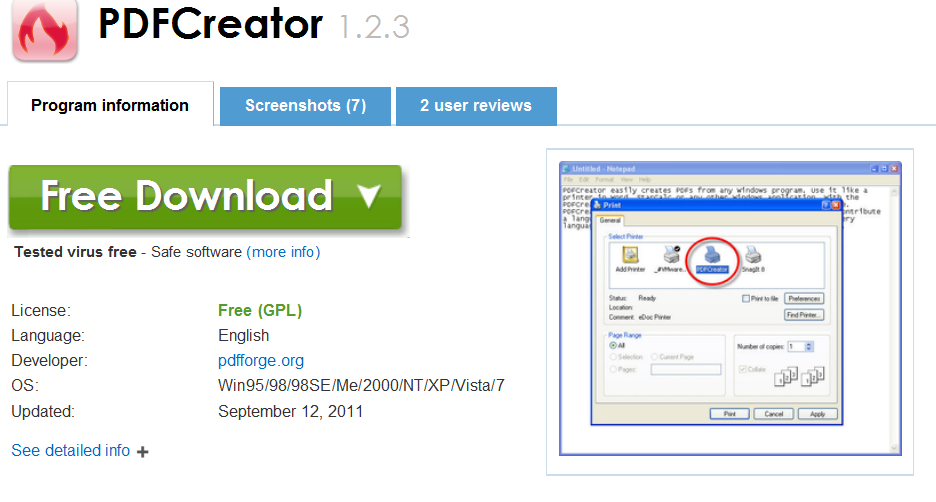Click the License: label
Viewport: 936px width, 502px height.
(41, 310)
